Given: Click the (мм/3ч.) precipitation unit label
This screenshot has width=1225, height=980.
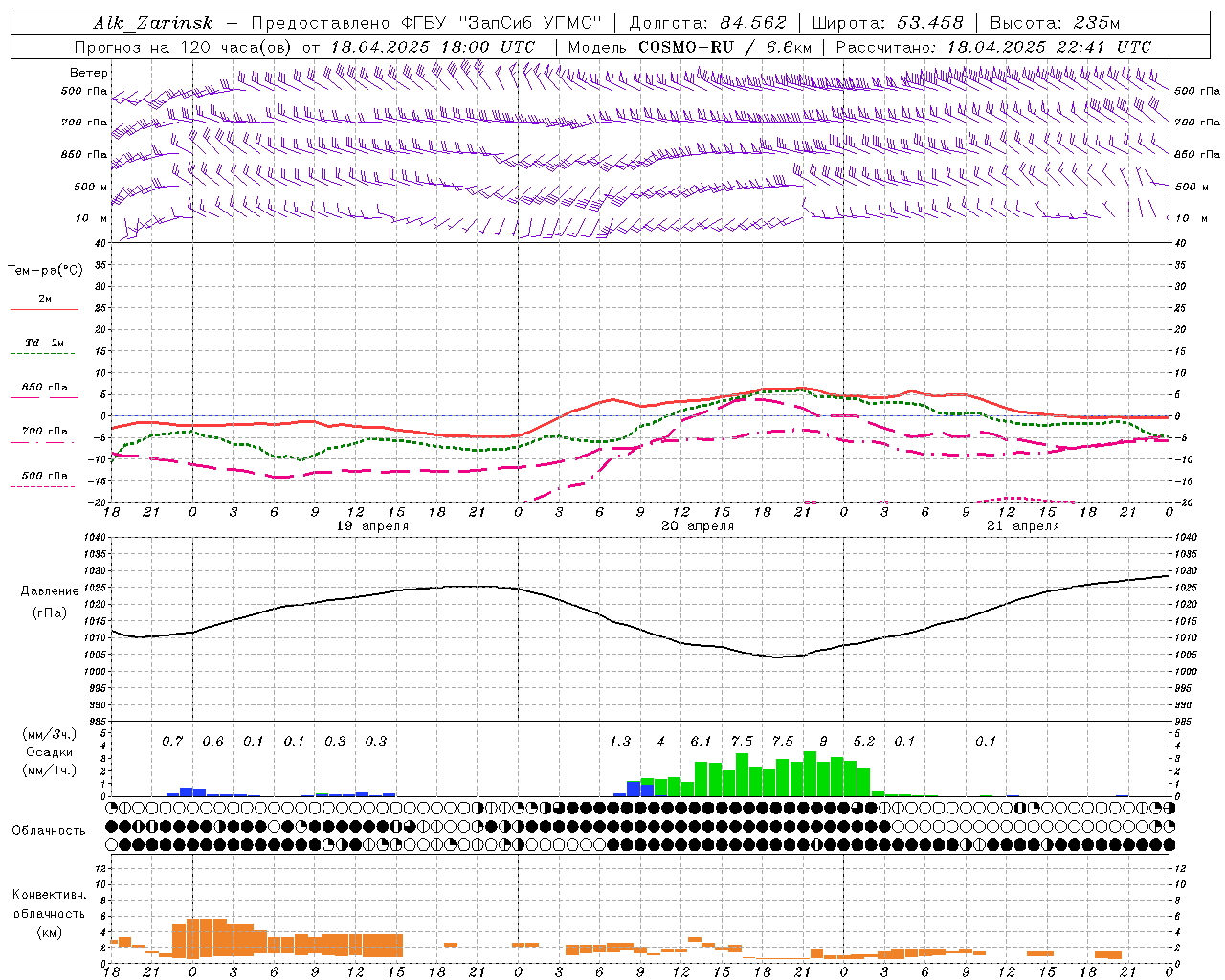Looking at the screenshot, I should 50,734.
